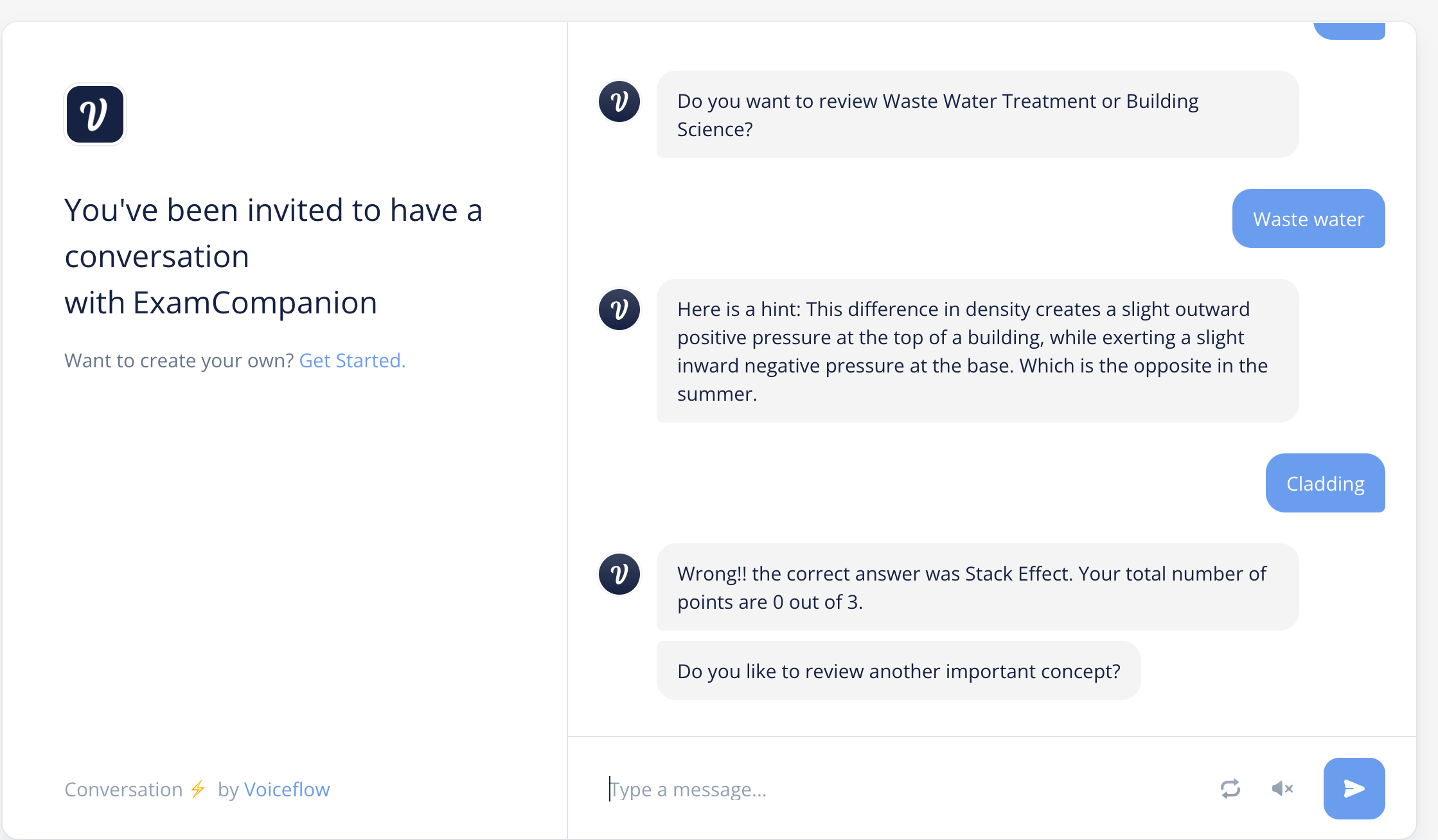This screenshot has height=840, width=1438.
Task: Click the partially visible top blue bubble
Action: (x=1349, y=30)
